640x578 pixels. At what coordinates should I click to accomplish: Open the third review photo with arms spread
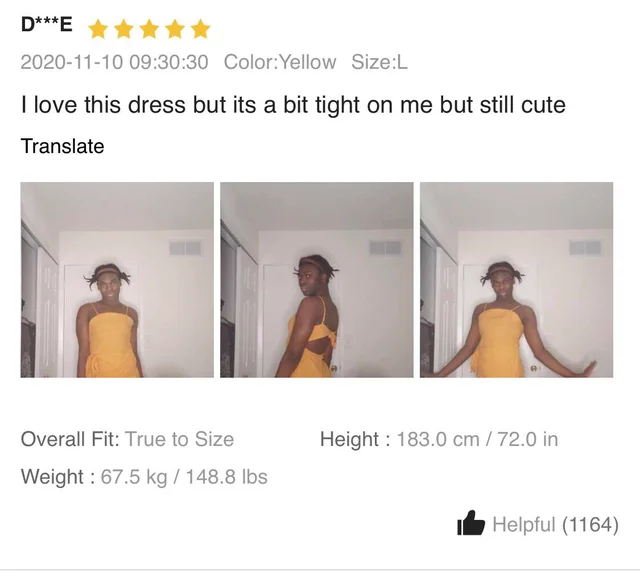(x=516, y=280)
